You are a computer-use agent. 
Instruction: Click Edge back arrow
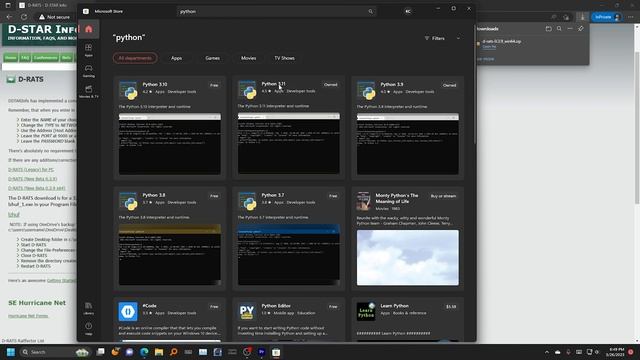click(x=9, y=17)
